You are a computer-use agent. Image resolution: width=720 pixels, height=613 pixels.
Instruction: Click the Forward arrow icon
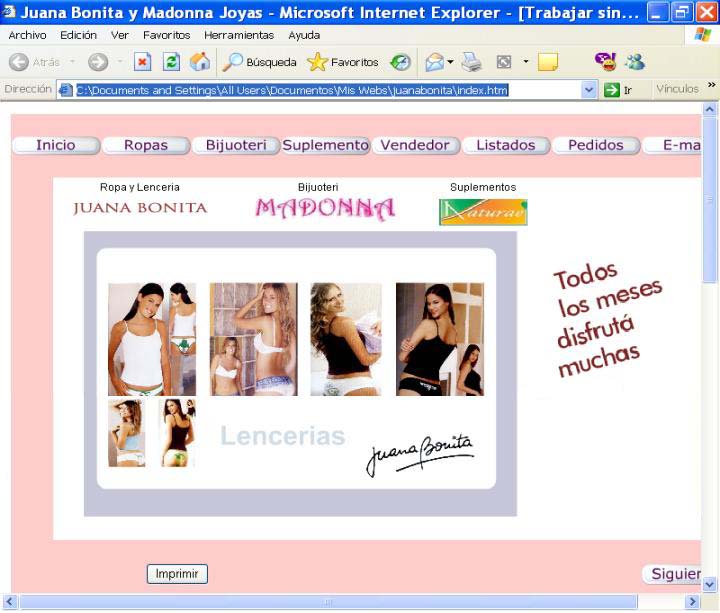(x=98, y=62)
